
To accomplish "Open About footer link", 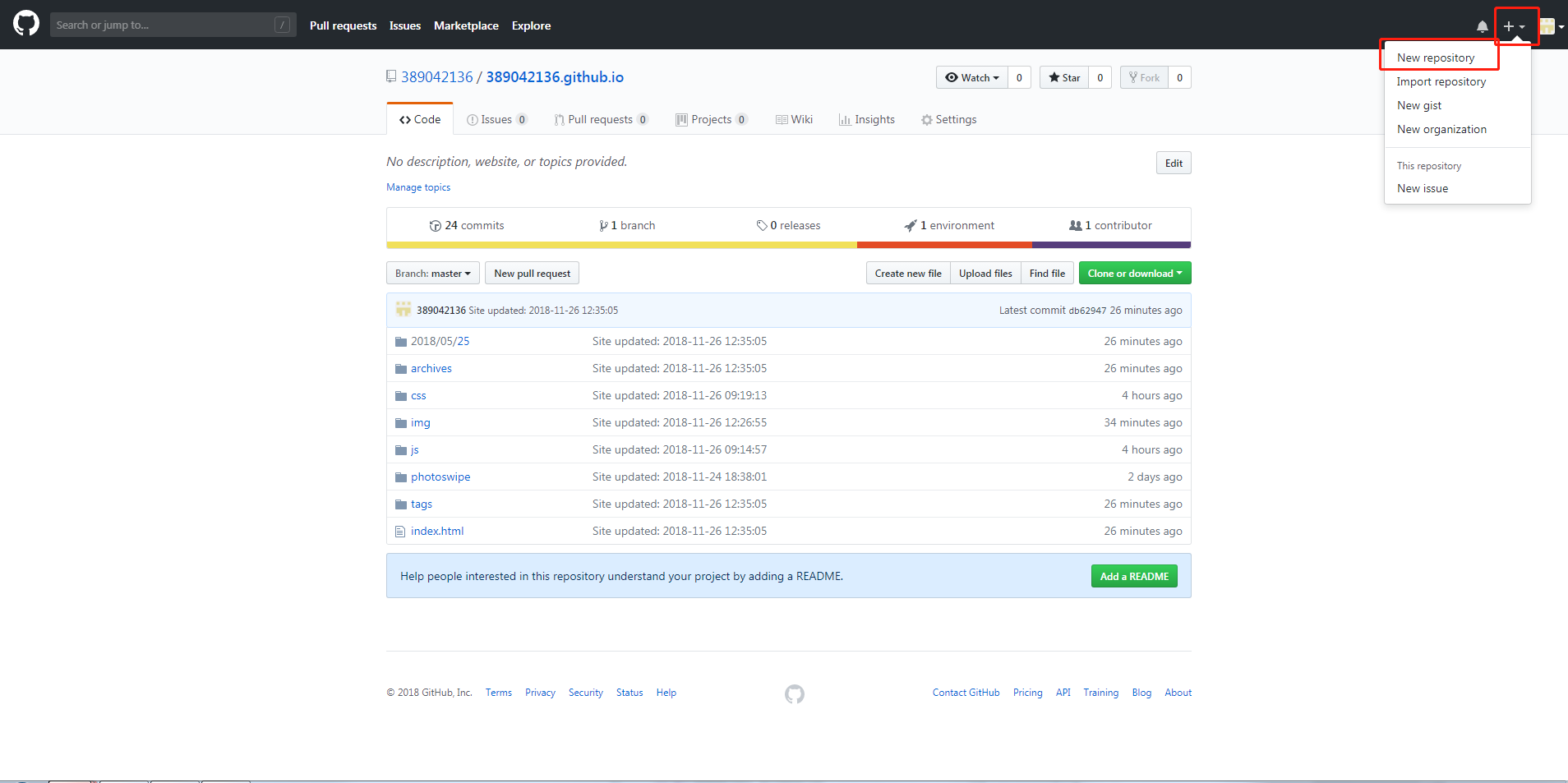I will coord(1178,693).
